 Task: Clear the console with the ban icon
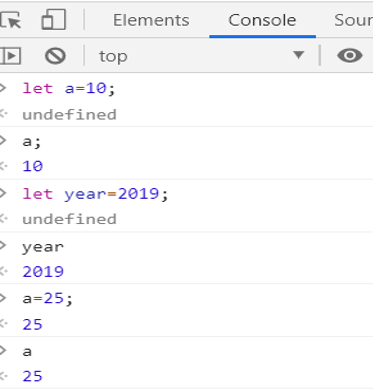[55, 56]
